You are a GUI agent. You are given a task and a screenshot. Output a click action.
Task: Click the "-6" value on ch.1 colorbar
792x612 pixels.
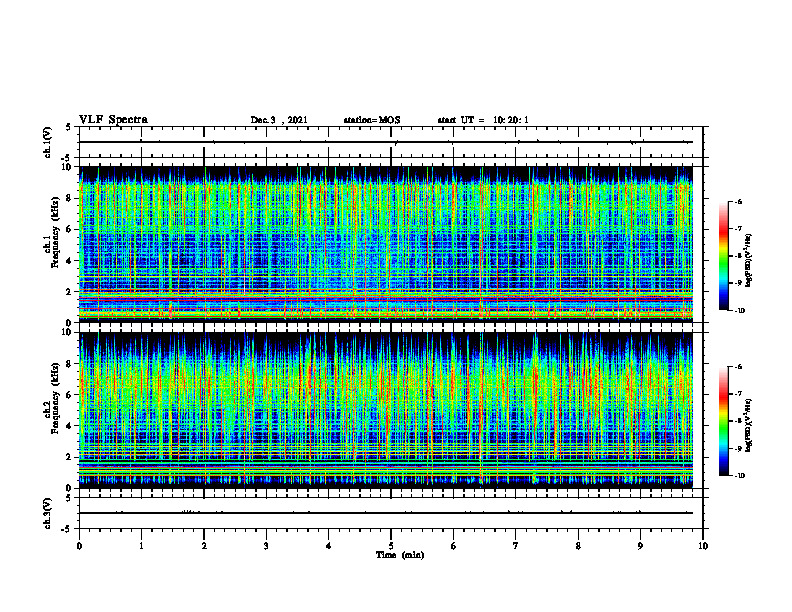[x=738, y=201]
